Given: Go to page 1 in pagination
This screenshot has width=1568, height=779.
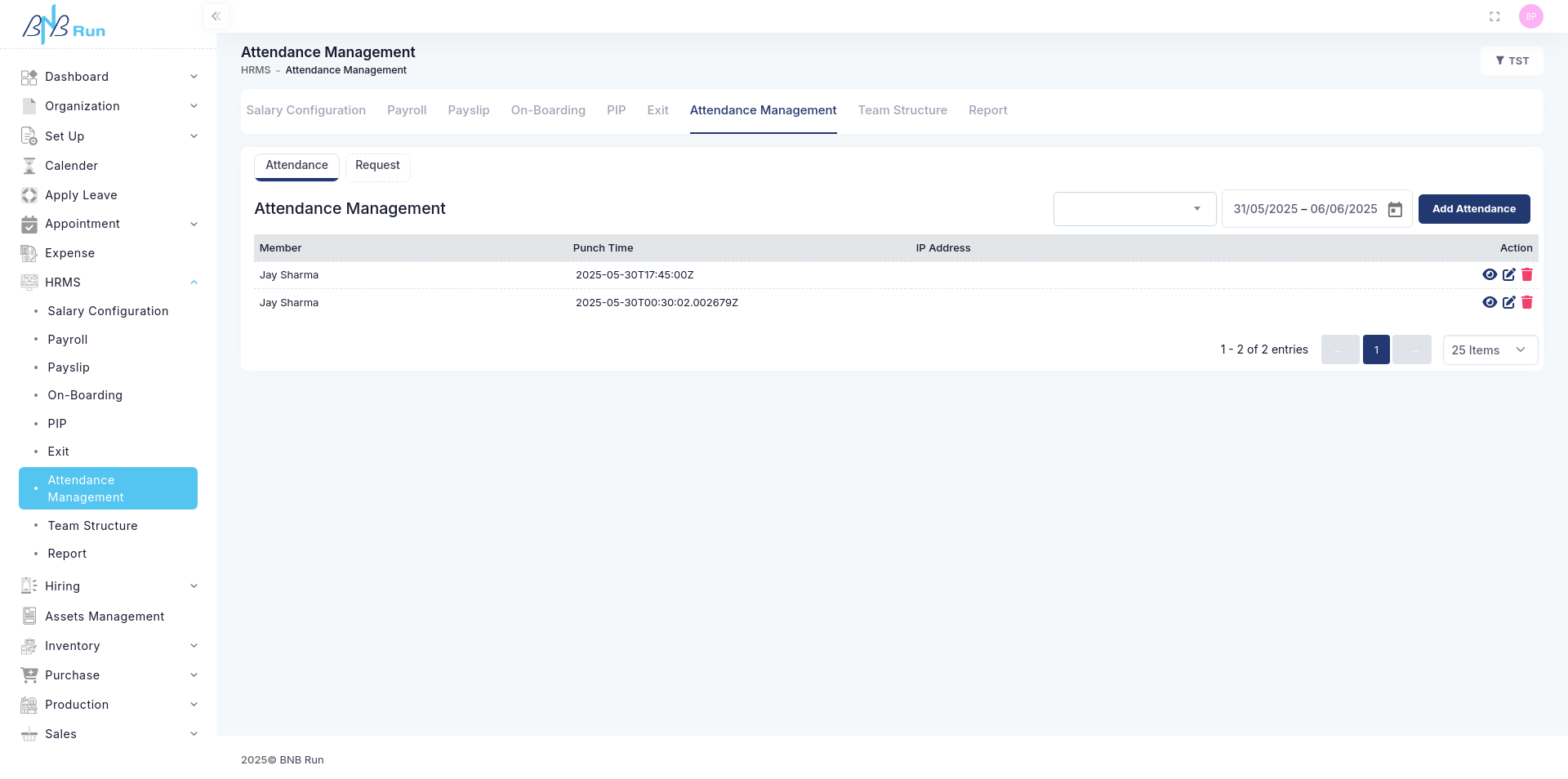Looking at the screenshot, I should click(1376, 350).
